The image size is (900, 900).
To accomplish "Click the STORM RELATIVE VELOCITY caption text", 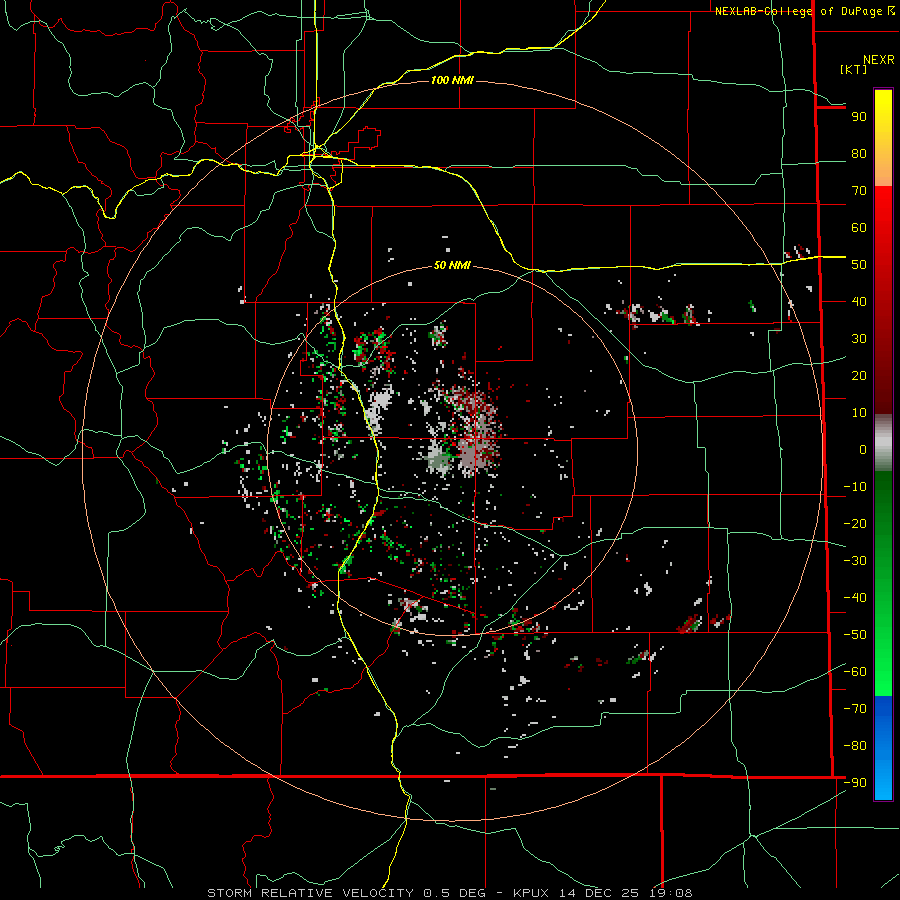I will coord(310,893).
